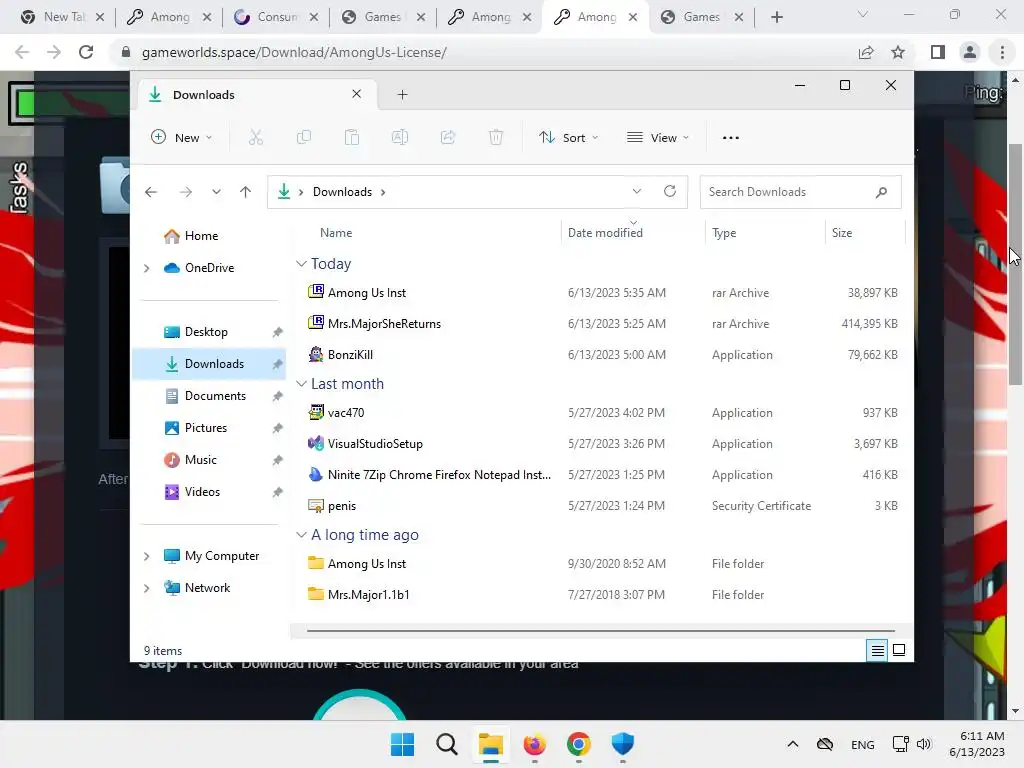Refresh the Downloads folder view
The image size is (1024, 768).
669,191
